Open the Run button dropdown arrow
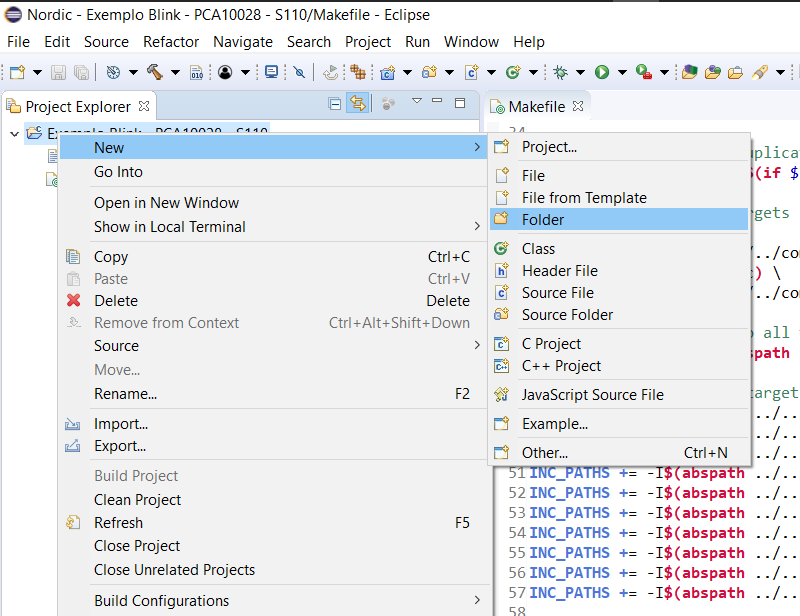The width and height of the screenshot is (800, 616). point(622,72)
